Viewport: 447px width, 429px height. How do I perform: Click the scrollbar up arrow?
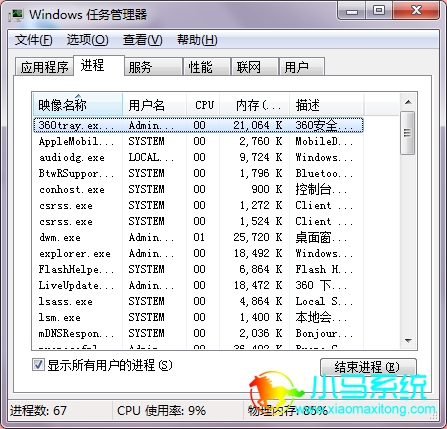408,102
